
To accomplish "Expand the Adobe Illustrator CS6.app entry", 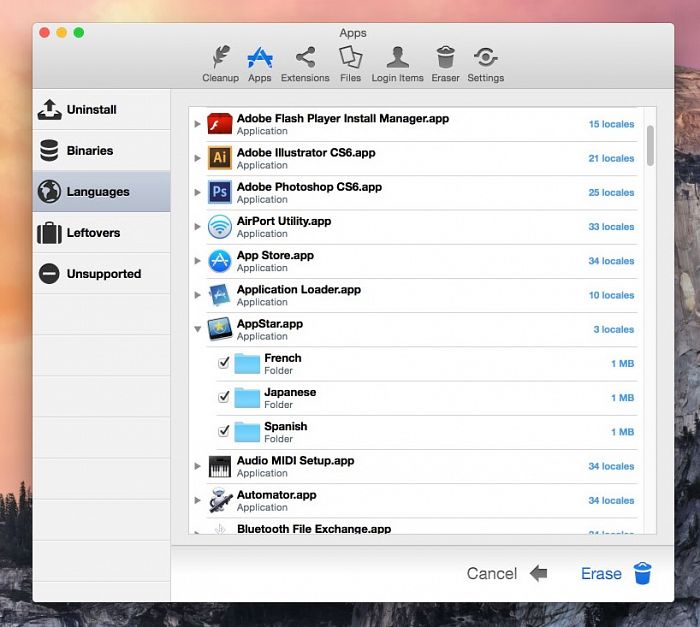I will (x=197, y=158).
